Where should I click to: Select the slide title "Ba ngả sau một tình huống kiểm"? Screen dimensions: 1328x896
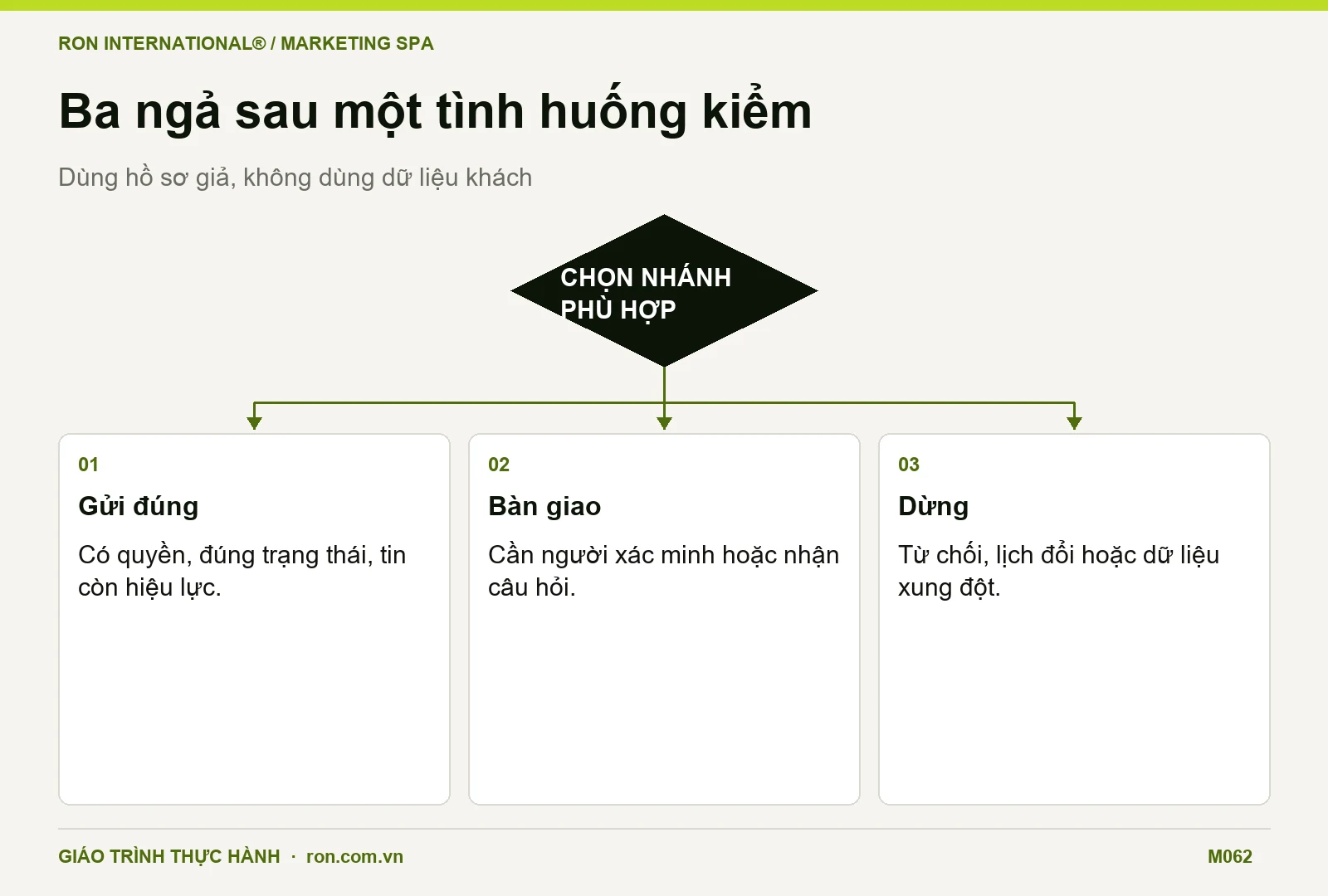click(435, 111)
